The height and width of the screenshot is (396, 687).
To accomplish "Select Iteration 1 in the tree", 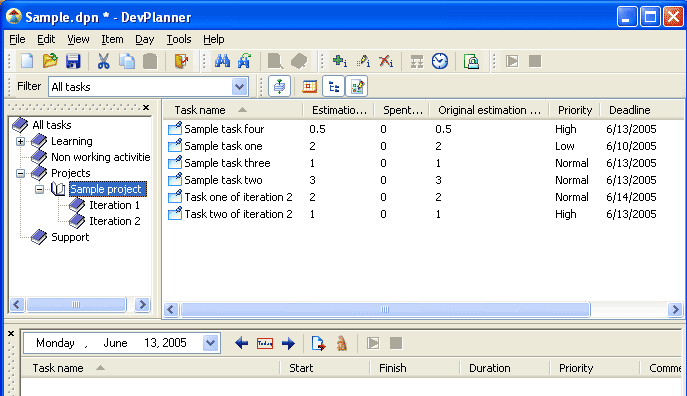I will 114,205.
